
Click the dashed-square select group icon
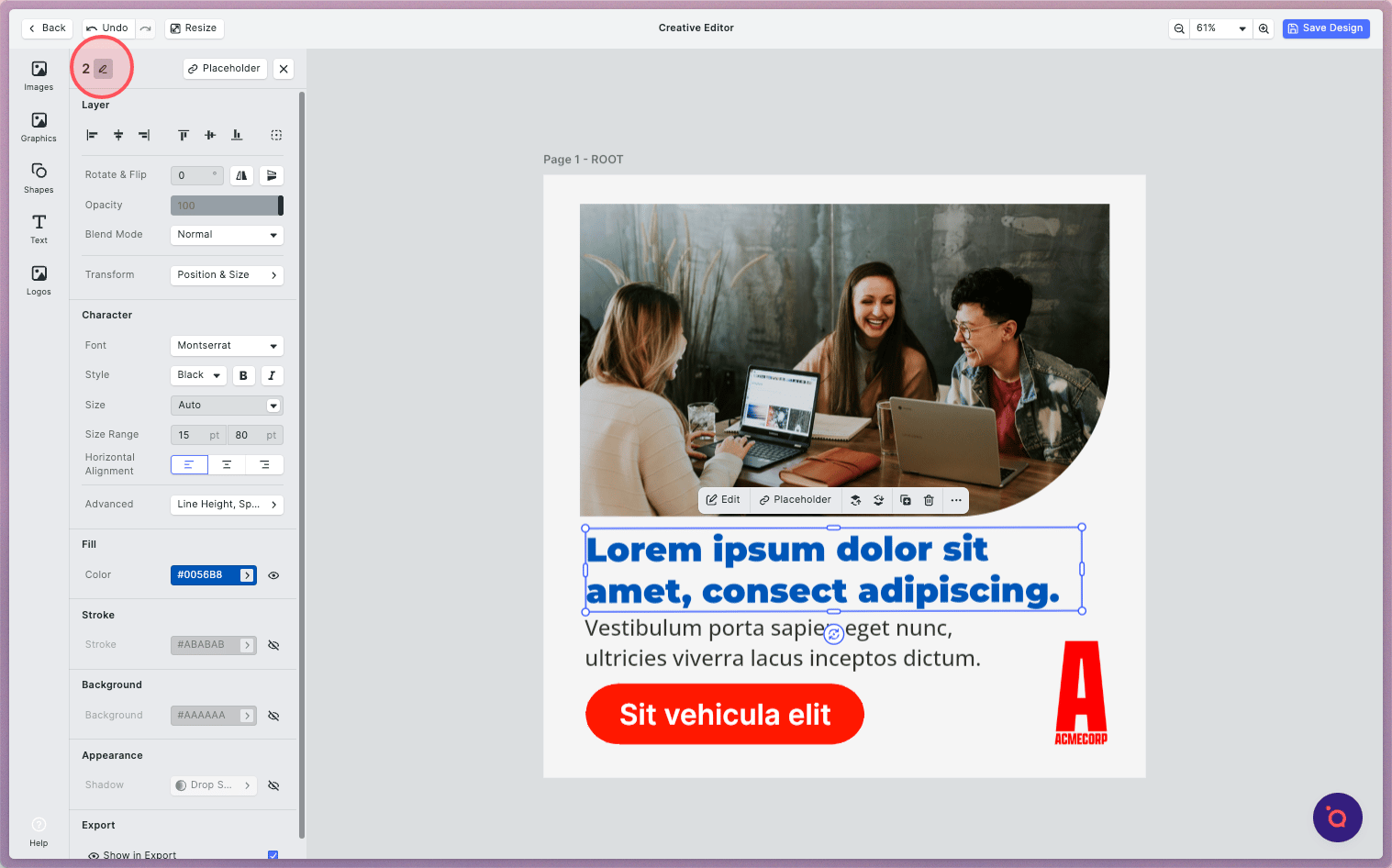(x=276, y=135)
